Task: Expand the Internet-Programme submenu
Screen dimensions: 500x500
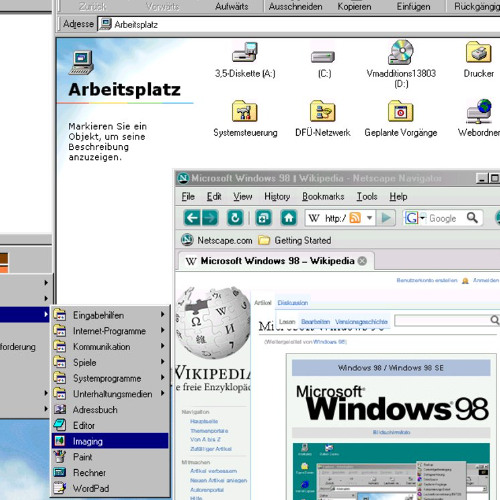Action: (x=110, y=331)
